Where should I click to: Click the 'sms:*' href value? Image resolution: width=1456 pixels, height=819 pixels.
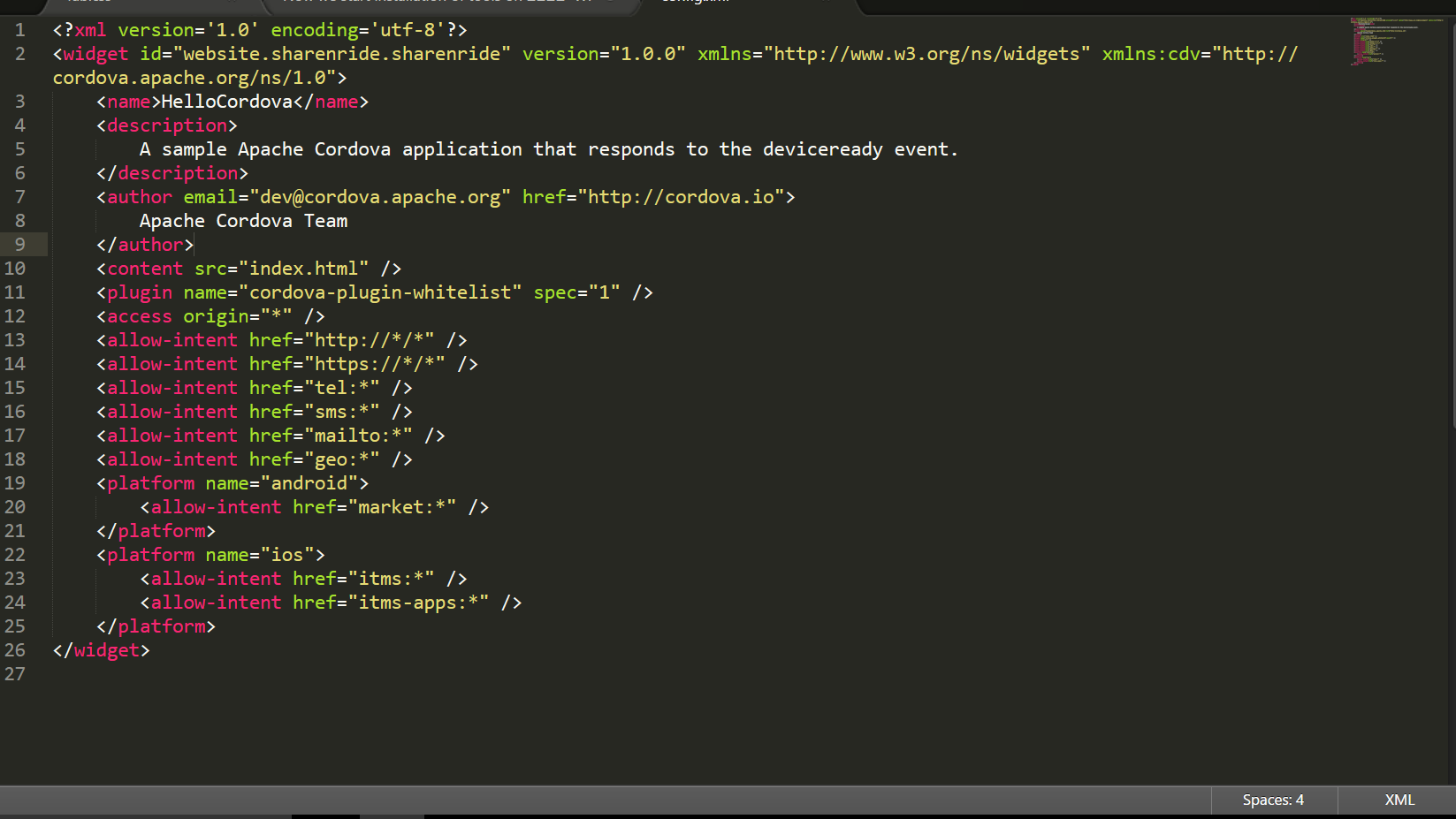pyautogui.click(x=342, y=412)
